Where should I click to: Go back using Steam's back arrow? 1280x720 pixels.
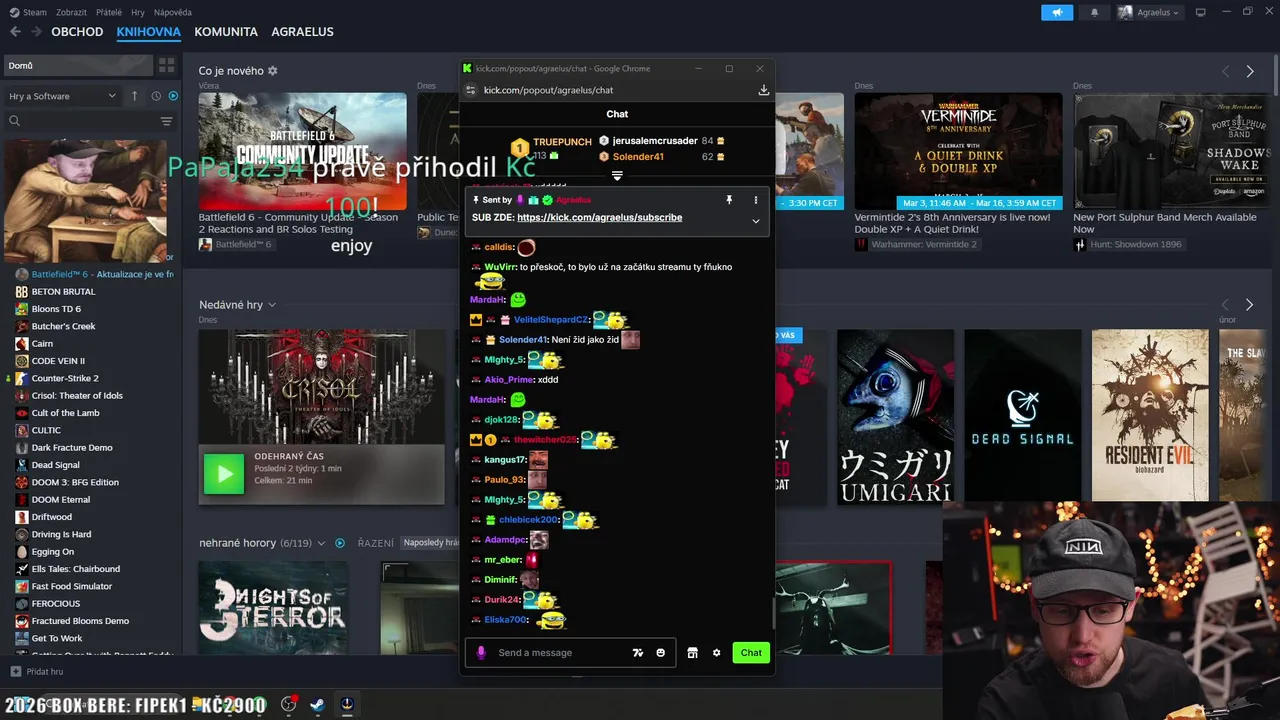pyautogui.click(x=15, y=32)
